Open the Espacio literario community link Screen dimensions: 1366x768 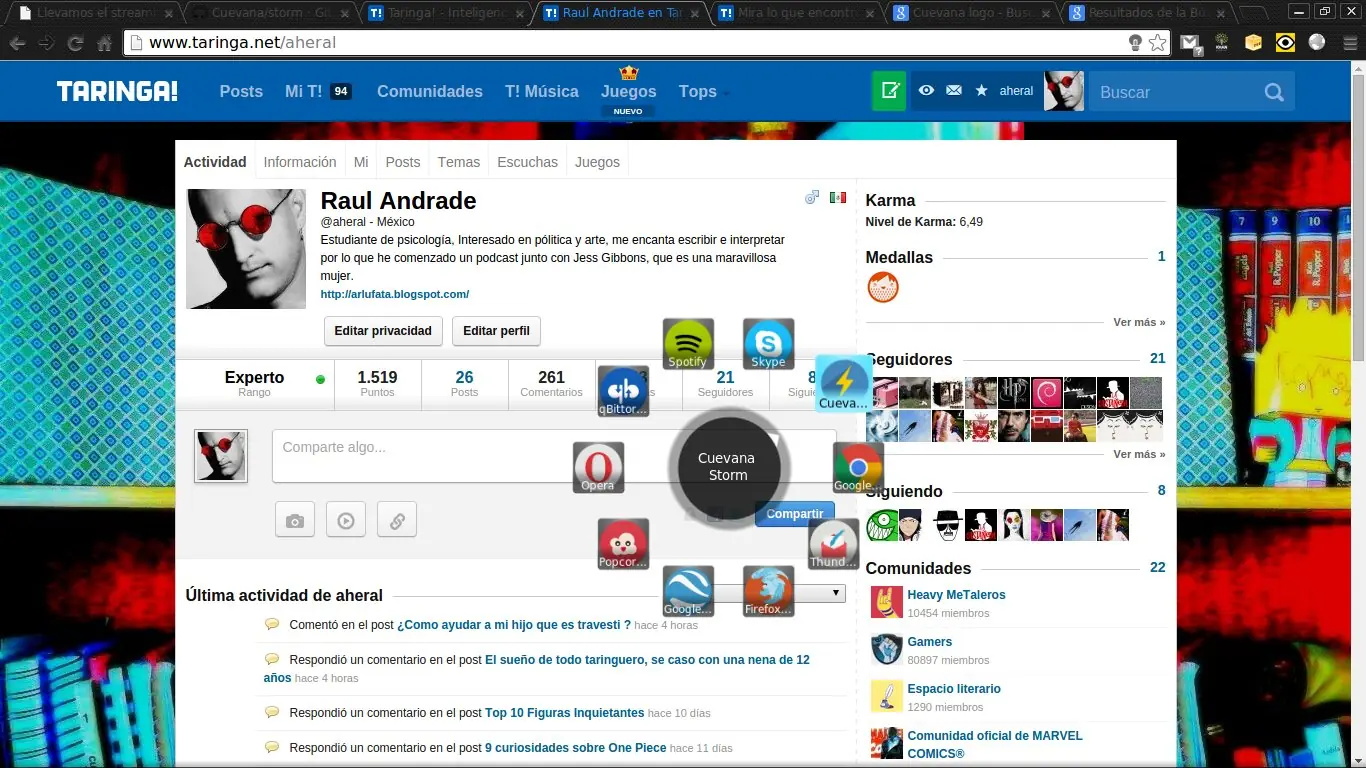click(954, 689)
